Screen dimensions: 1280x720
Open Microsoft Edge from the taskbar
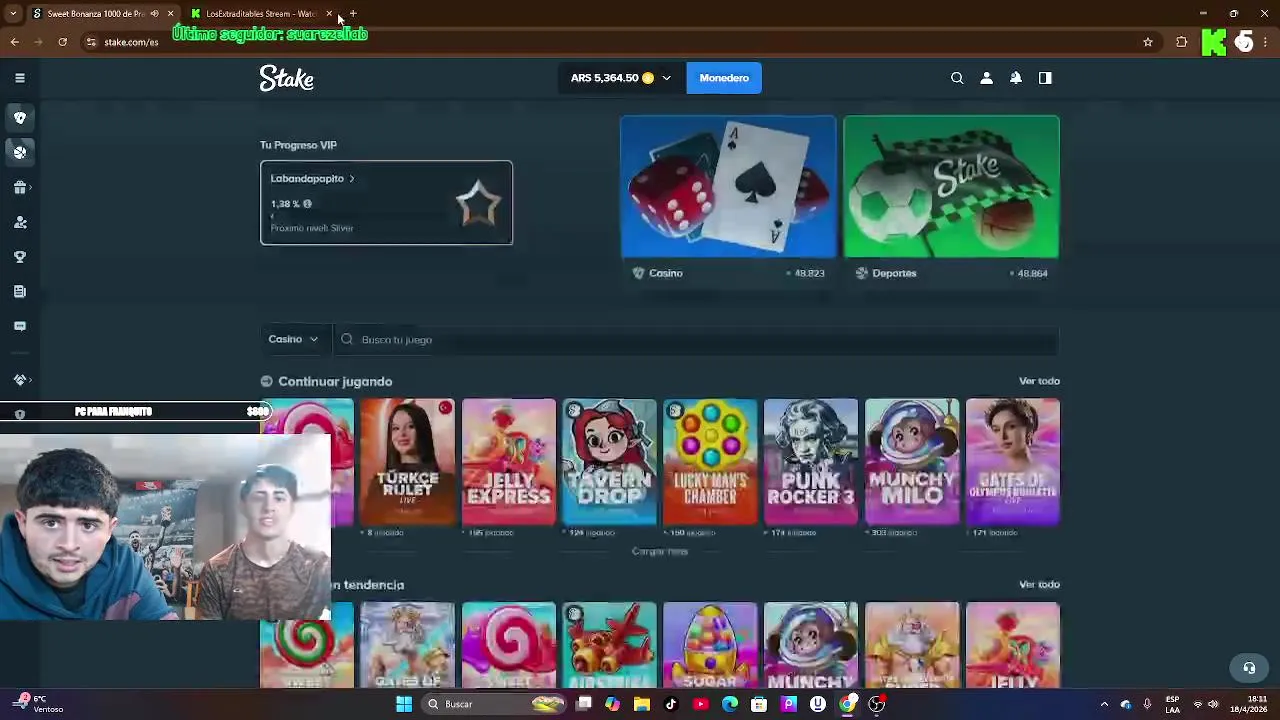click(730, 704)
